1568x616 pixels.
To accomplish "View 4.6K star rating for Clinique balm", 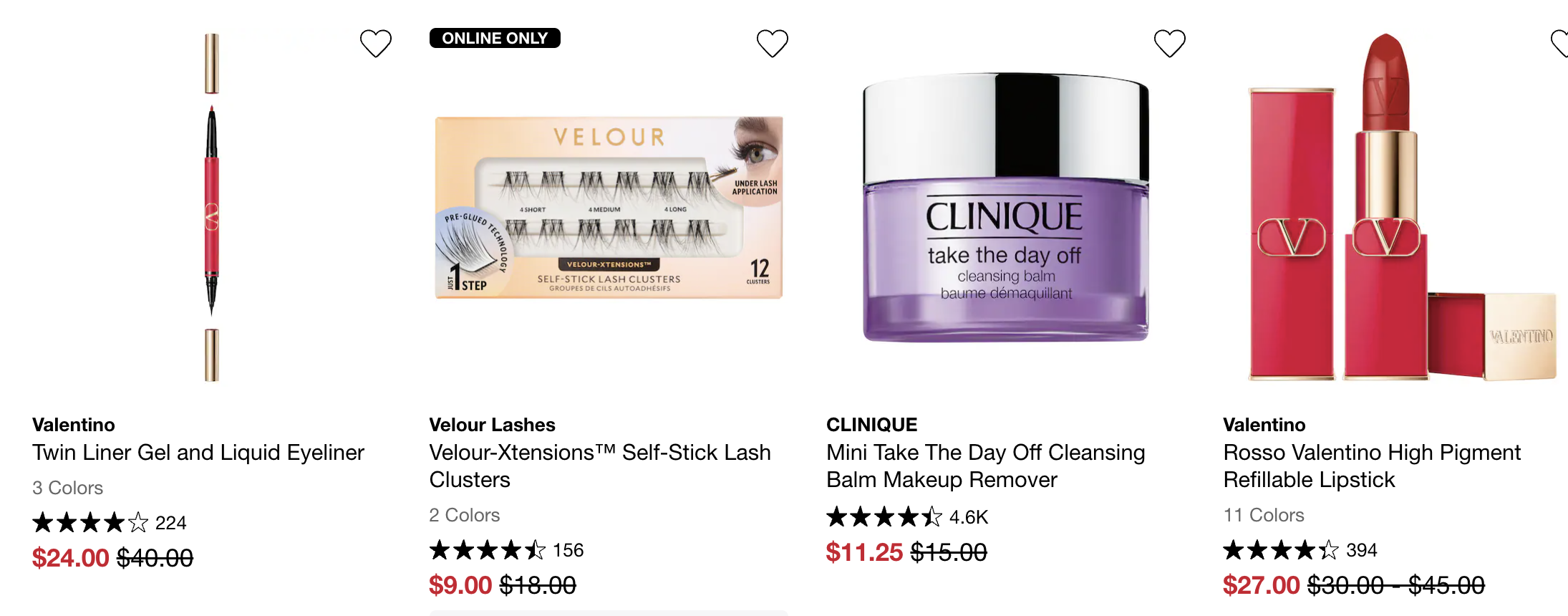I will (x=907, y=516).
